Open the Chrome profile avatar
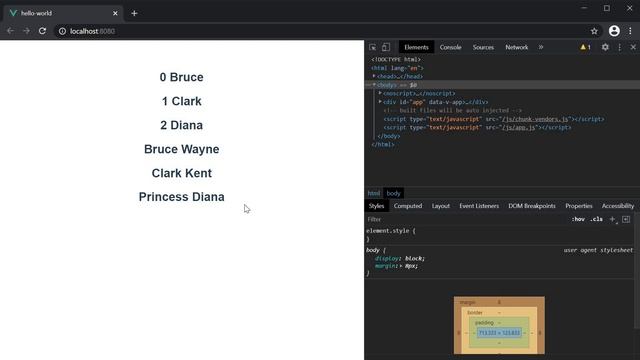Screen dimensions: 640x360 [x=614, y=31]
